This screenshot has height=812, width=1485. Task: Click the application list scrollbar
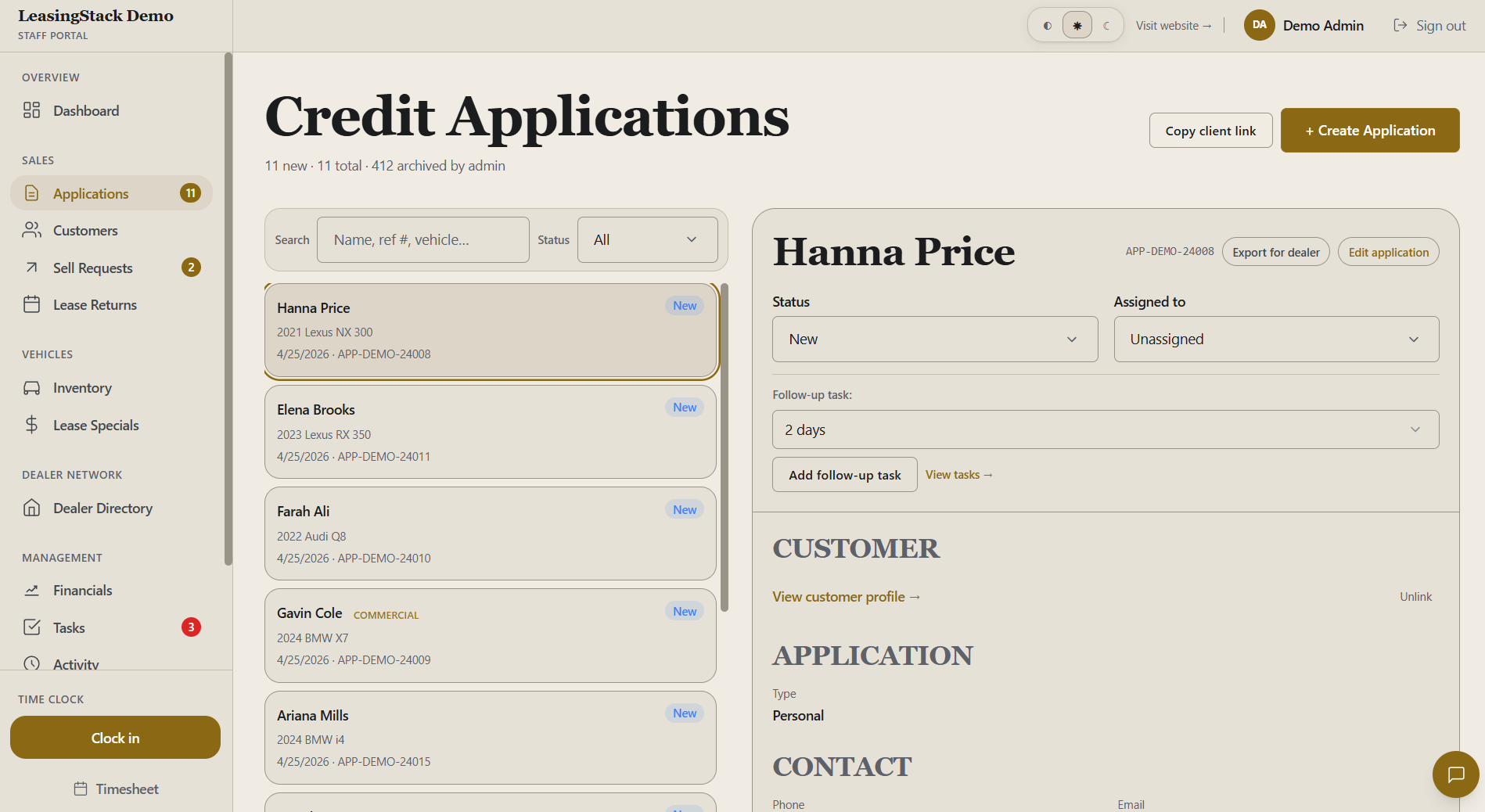(725, 447)
